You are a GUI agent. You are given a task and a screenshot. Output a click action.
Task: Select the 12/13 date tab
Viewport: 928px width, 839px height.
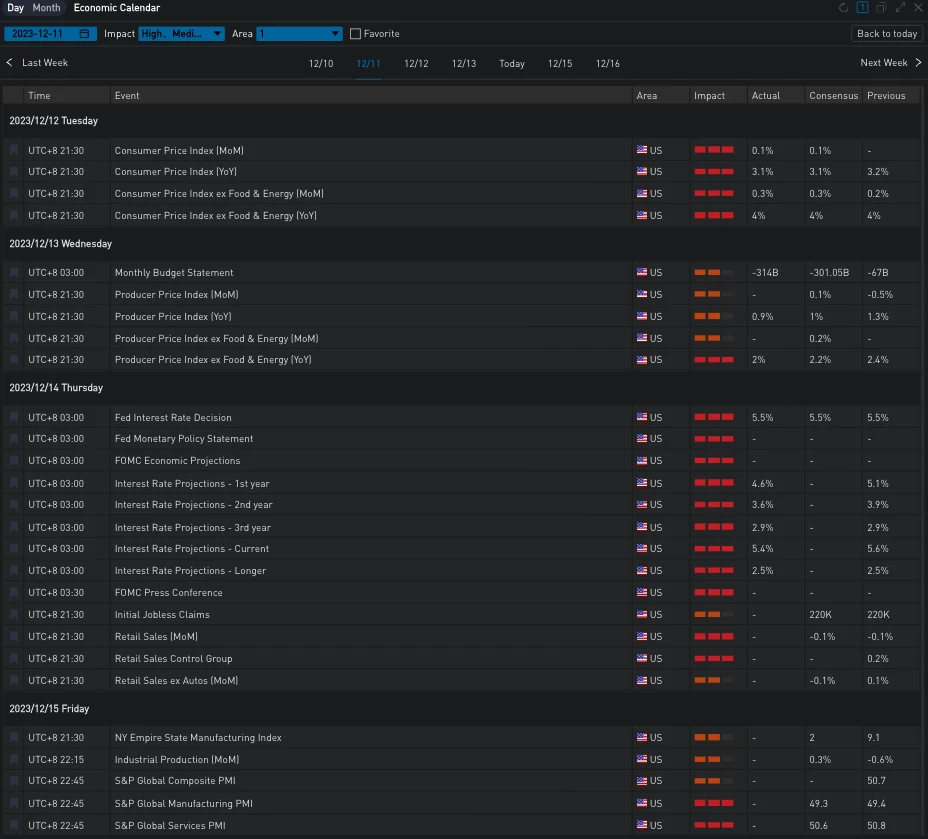(464, 64)
